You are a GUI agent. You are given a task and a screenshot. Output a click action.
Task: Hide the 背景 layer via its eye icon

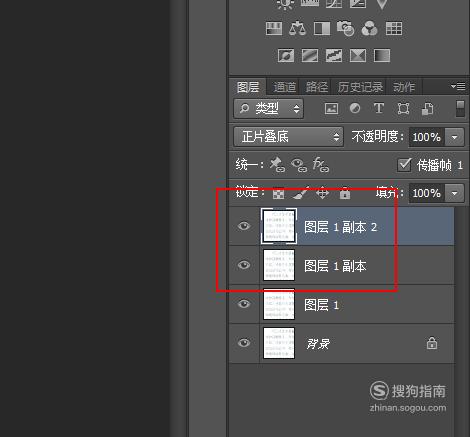(244, 343)
